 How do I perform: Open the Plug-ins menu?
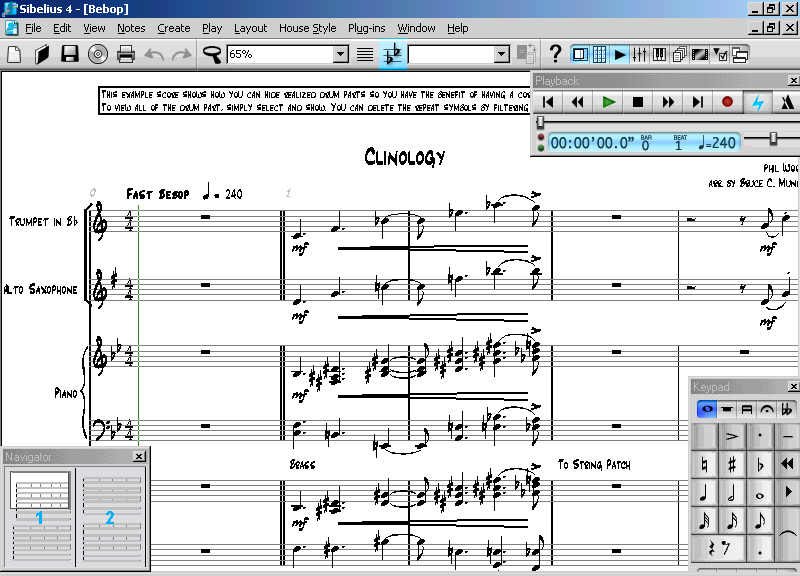(366, 28)
